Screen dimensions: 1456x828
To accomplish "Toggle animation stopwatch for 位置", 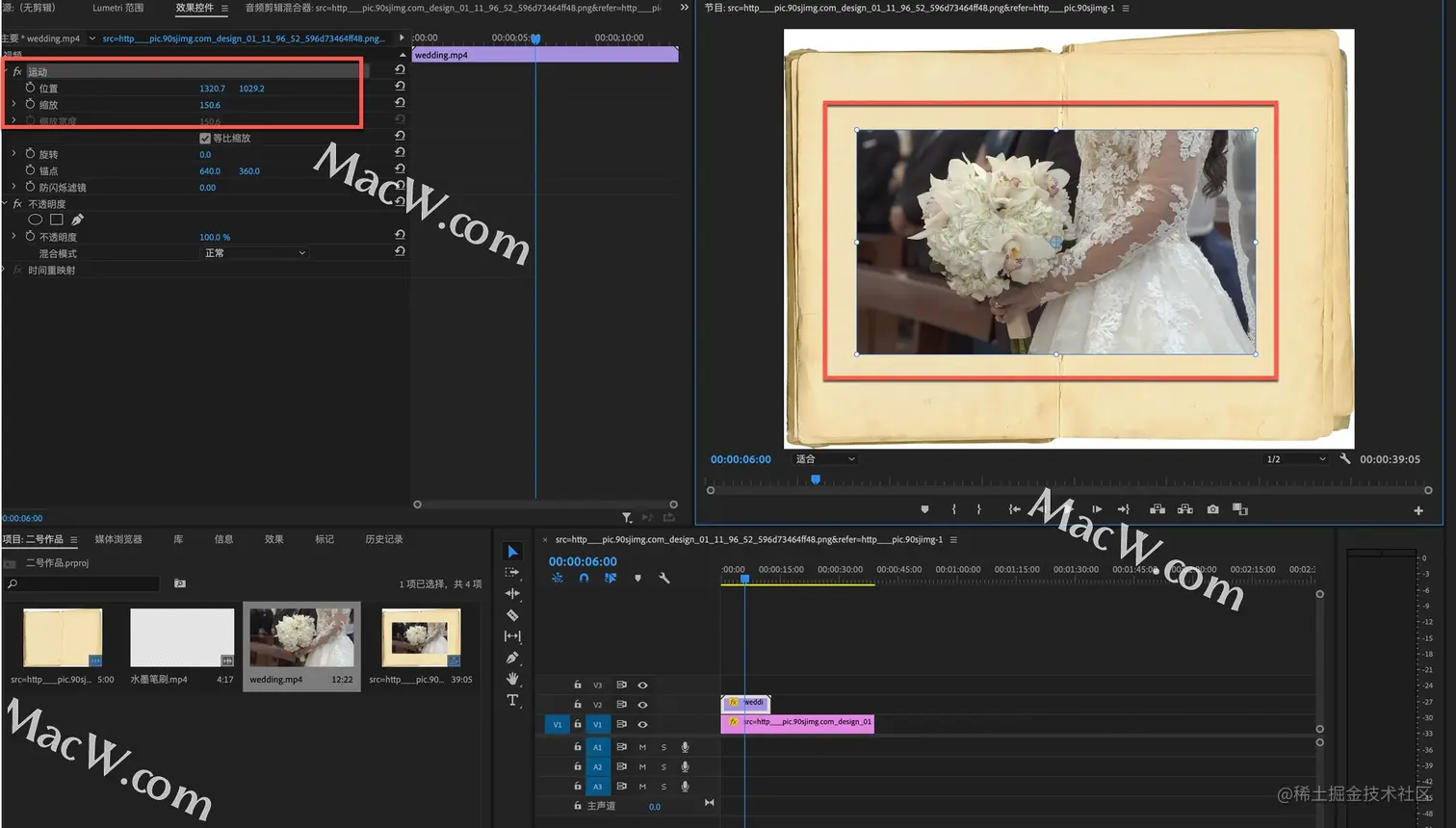I will [x=30, y=88].
